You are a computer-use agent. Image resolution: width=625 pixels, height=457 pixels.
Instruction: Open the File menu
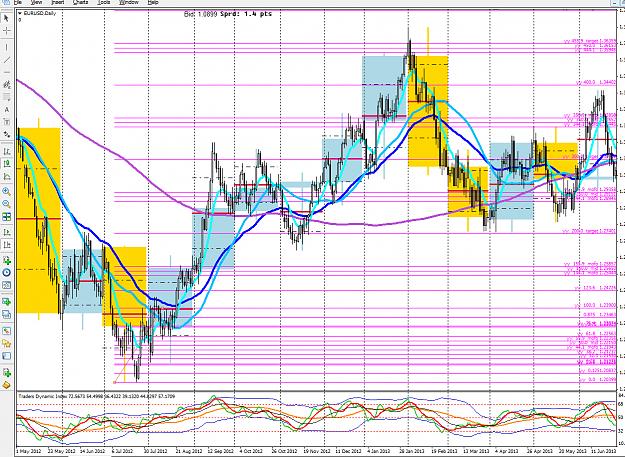17,2
